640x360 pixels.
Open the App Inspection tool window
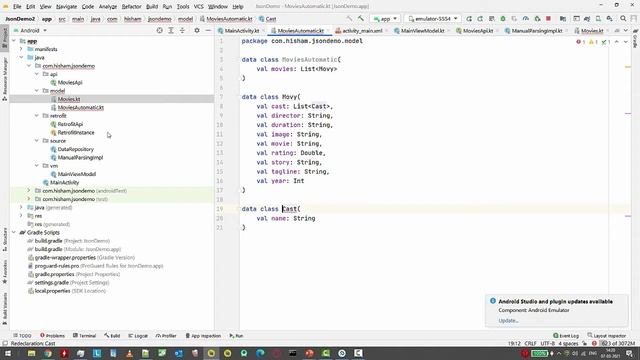[x=203, y=336]
